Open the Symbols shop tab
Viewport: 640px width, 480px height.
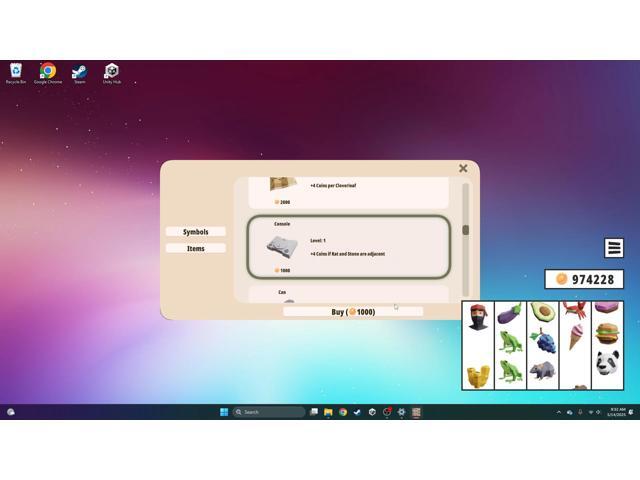(x=195, y=232)
